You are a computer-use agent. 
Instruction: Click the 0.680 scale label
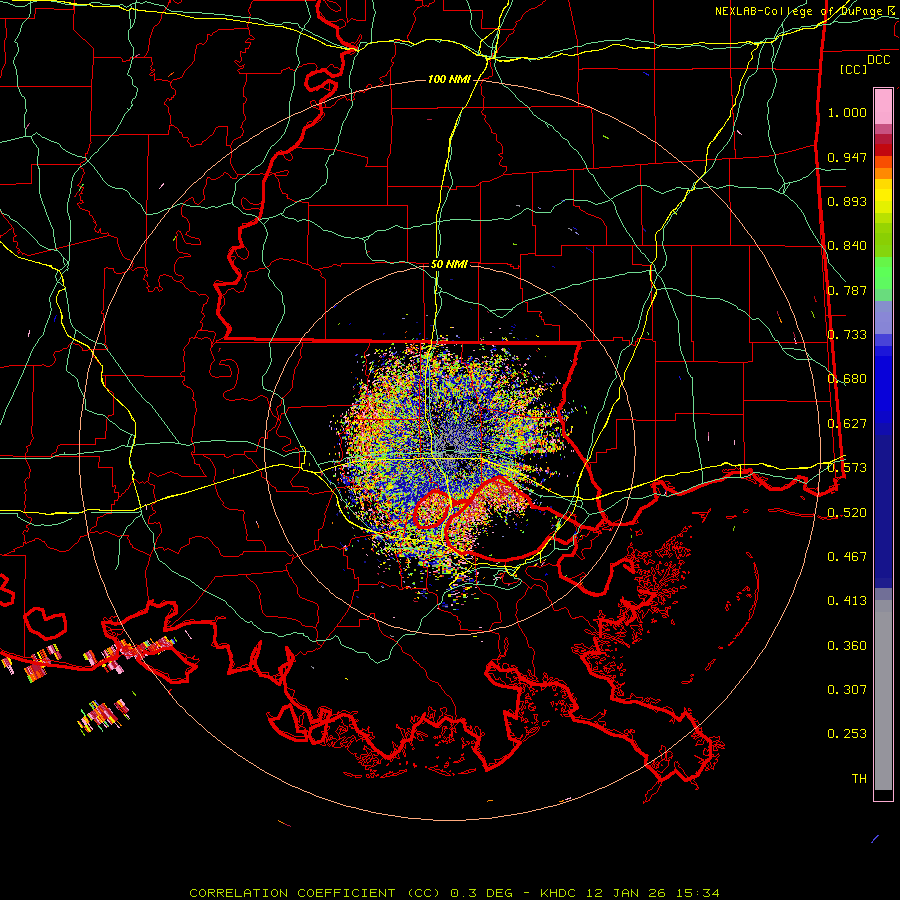(847, 378)
